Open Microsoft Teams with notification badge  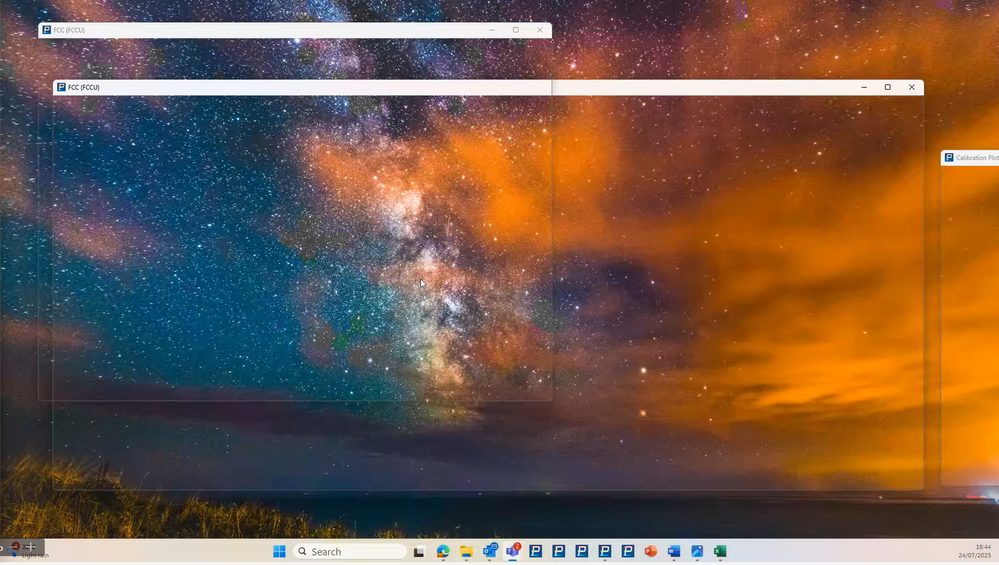(513, 551)
